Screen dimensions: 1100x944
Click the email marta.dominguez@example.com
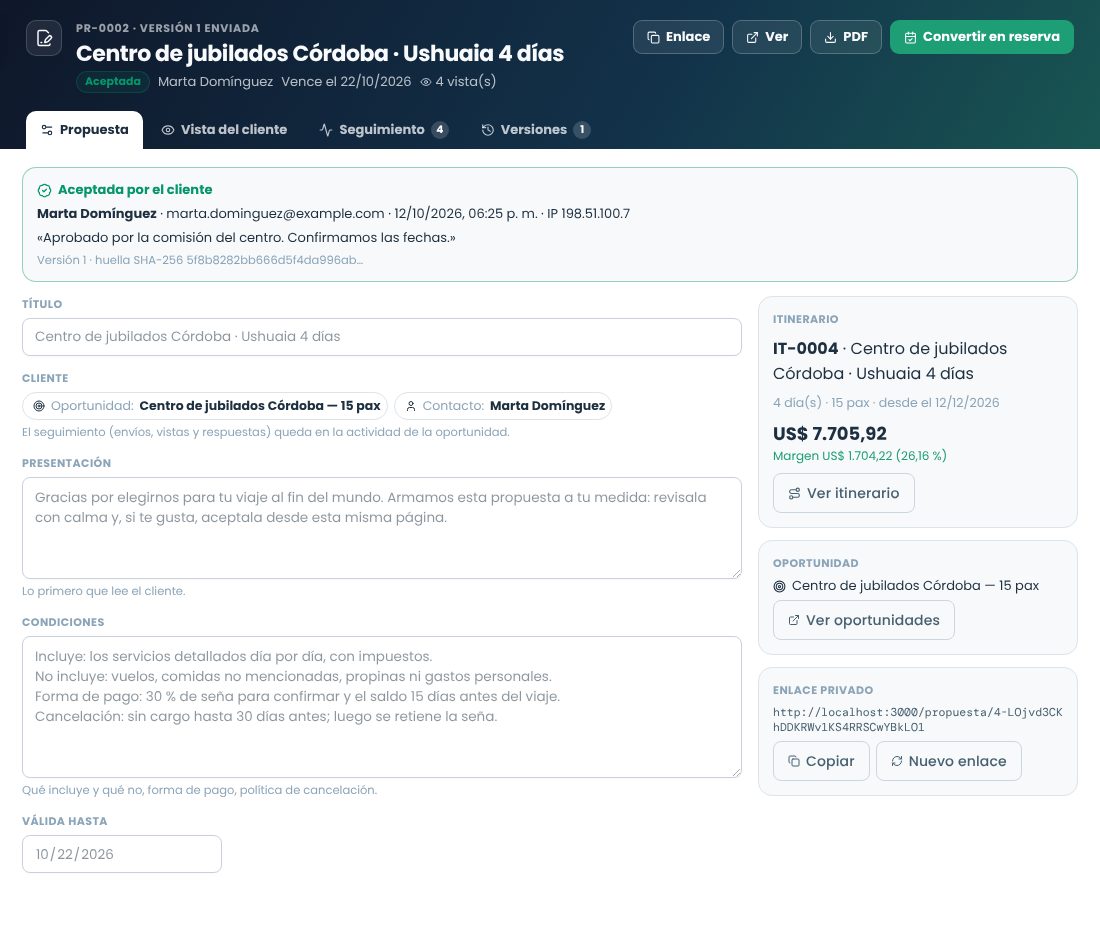tap(275, 213)
